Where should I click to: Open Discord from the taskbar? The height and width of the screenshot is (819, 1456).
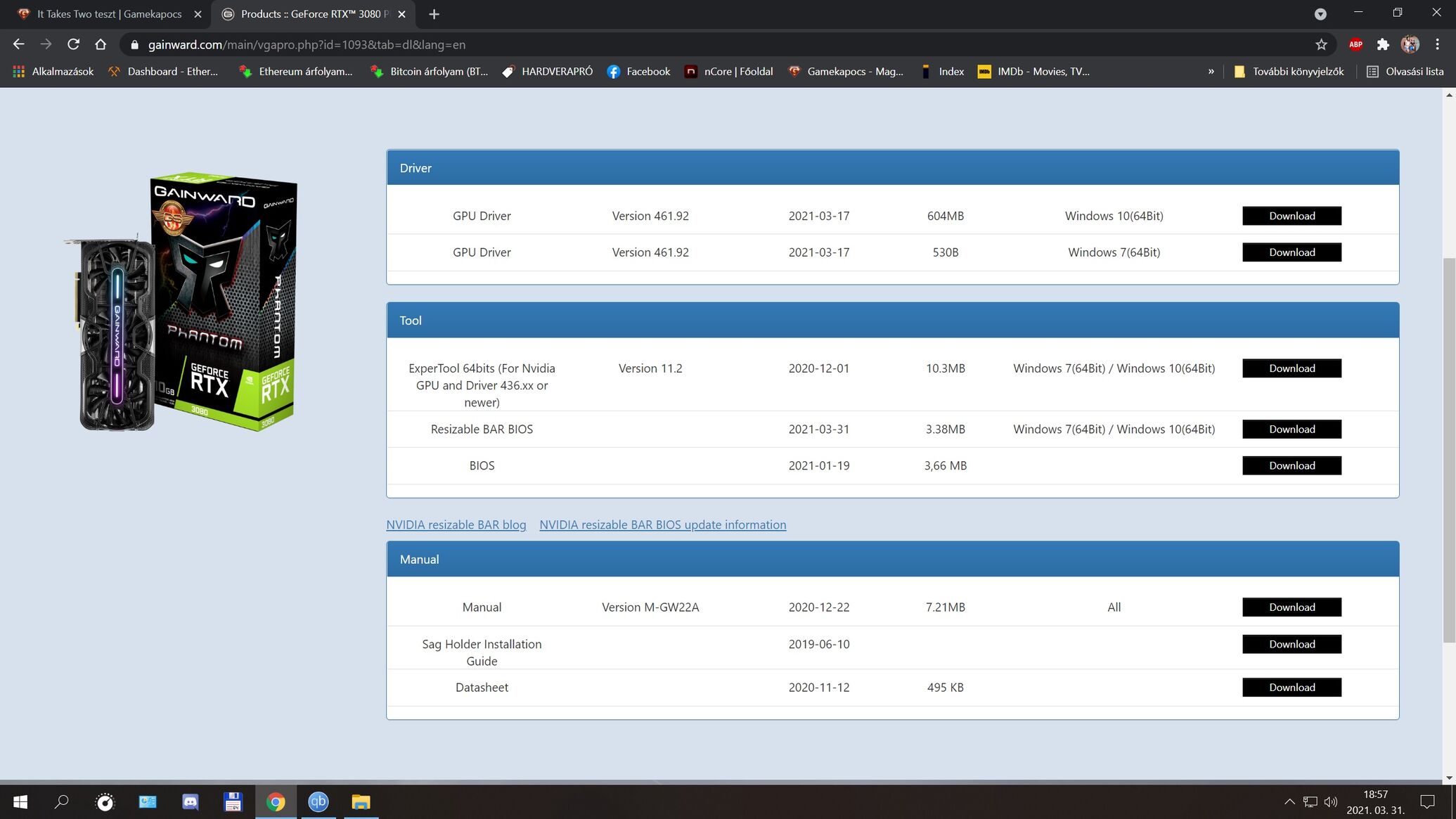(x=190, y=801)
